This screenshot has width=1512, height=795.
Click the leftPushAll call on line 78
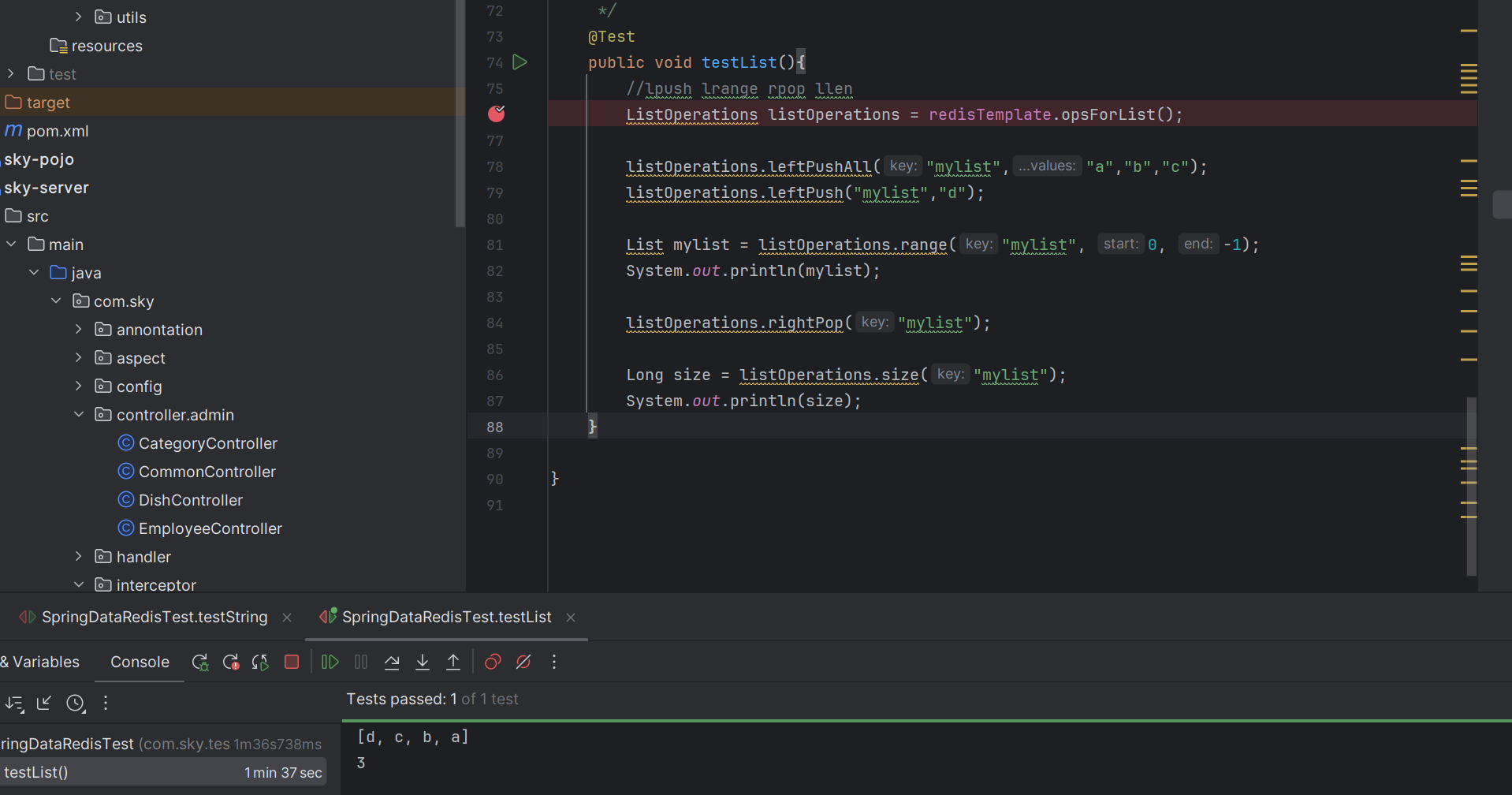820,166
